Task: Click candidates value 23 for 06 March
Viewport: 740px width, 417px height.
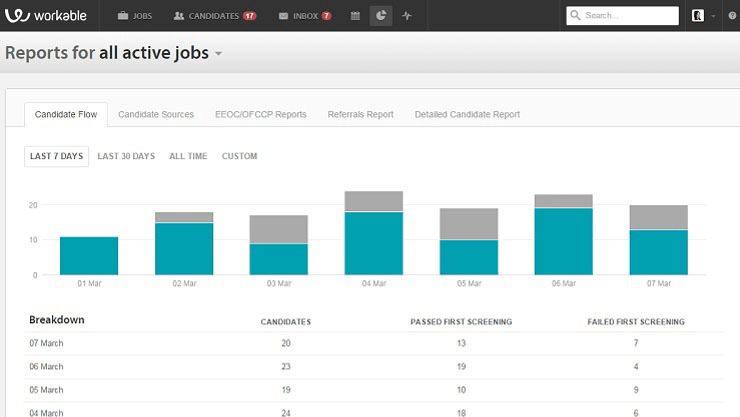Action: point(286,367)
